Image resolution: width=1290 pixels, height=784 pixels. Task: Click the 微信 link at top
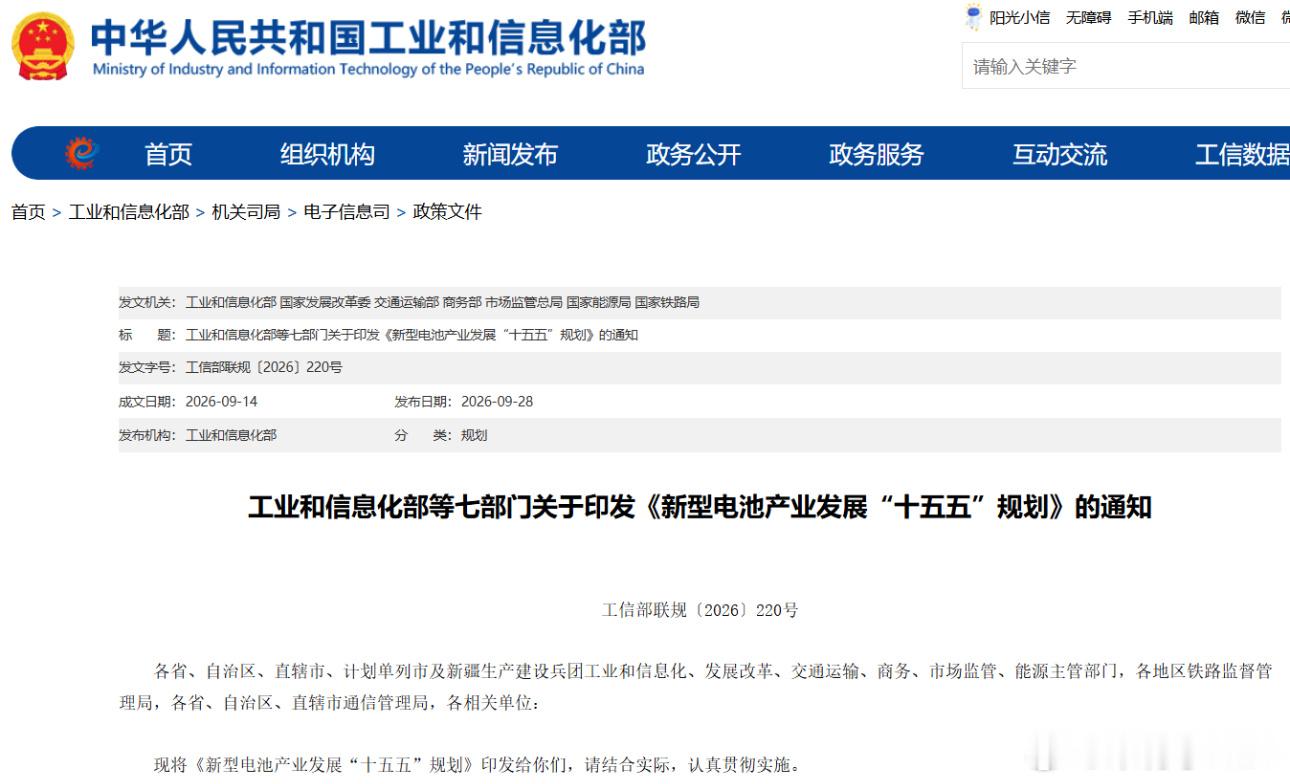pos(1250,17)
